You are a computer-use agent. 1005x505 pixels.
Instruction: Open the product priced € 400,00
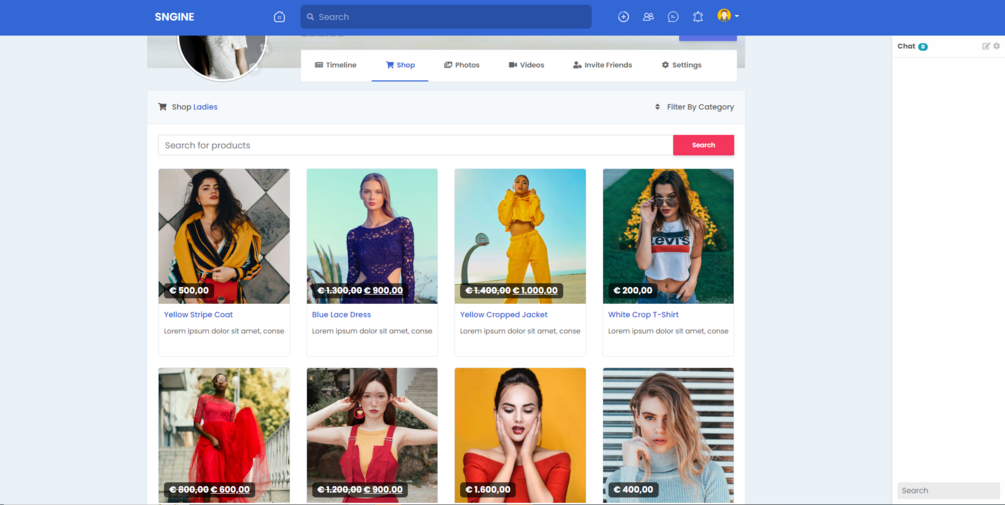tap(668, 435)
